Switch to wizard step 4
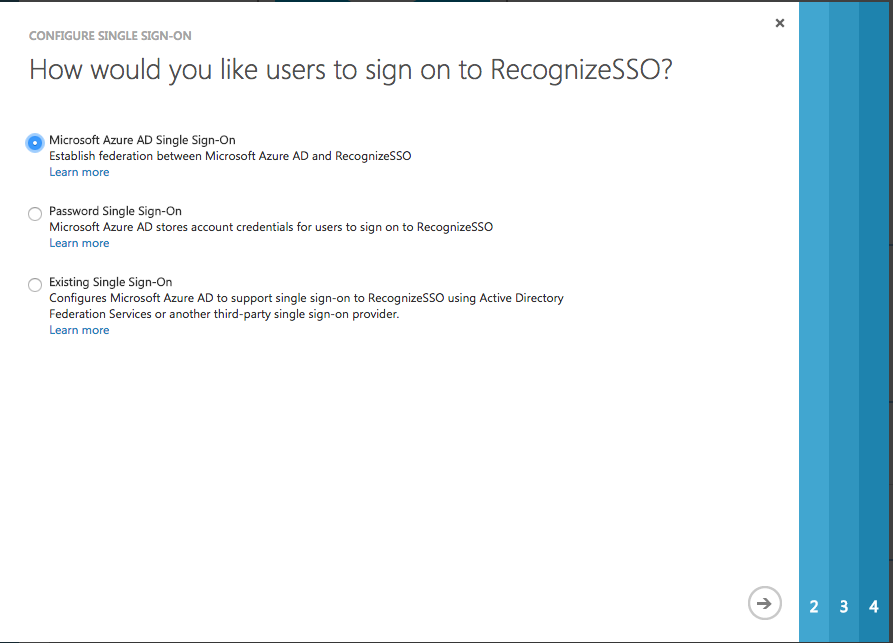The height and width of the screenshot is (643, 893). tap(874, 607)
